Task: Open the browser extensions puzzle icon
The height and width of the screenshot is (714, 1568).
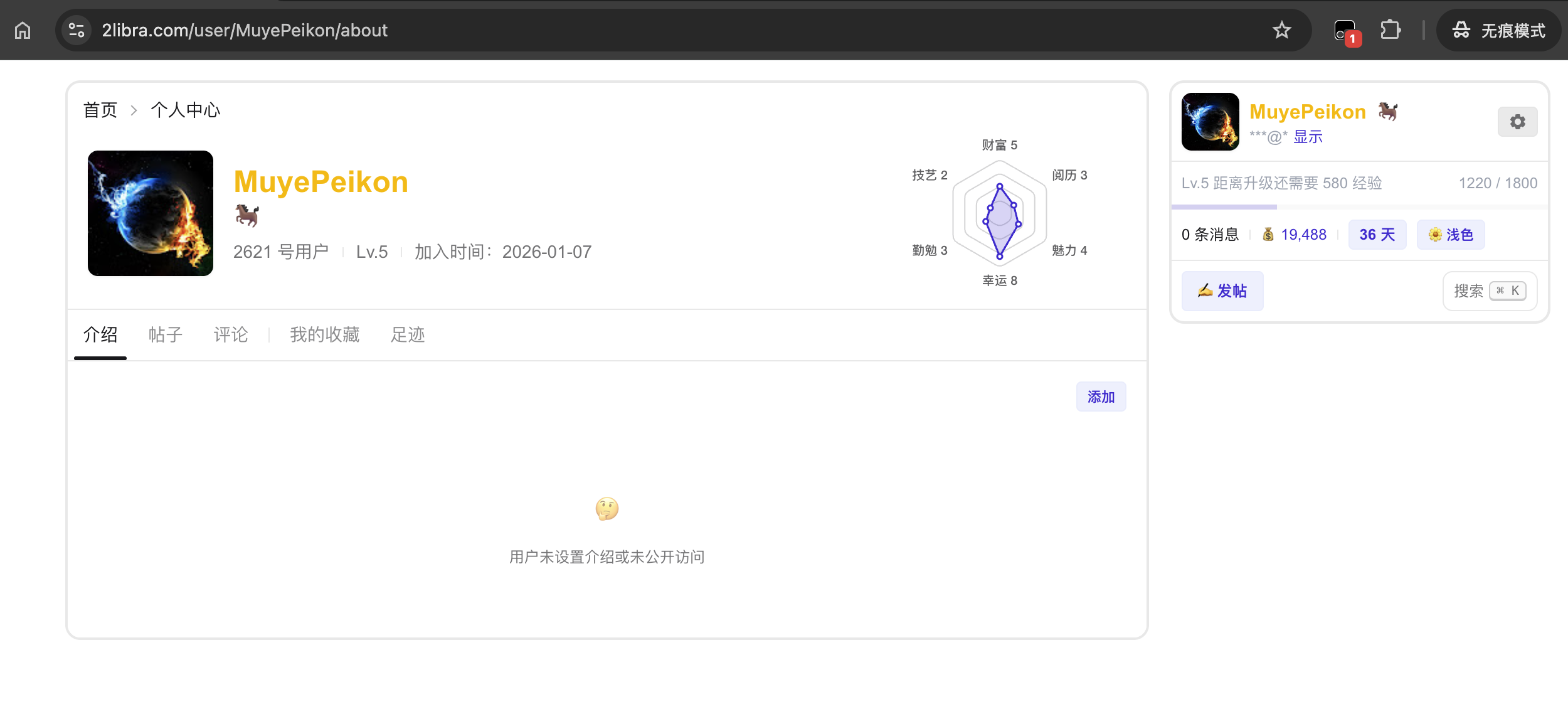Action: pos(1390,30)
